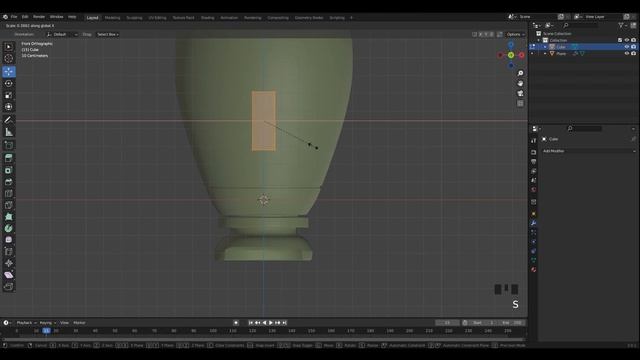
Task: Hide the Collection in viewport
Action: pyautogui.click(x=627, y=40)
